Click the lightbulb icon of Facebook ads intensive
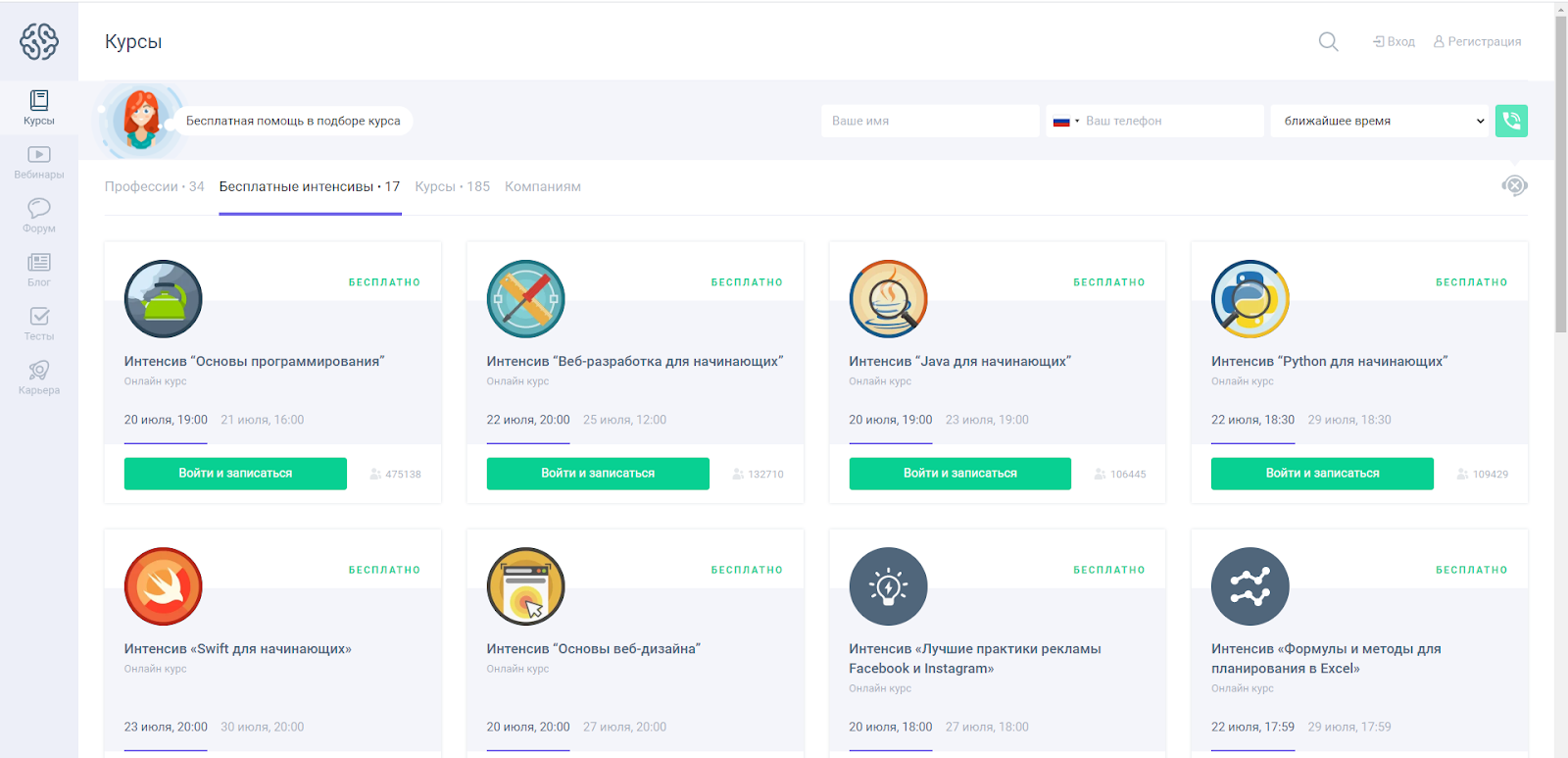This screenshot has width=1568, height=758. pos(888,586)
